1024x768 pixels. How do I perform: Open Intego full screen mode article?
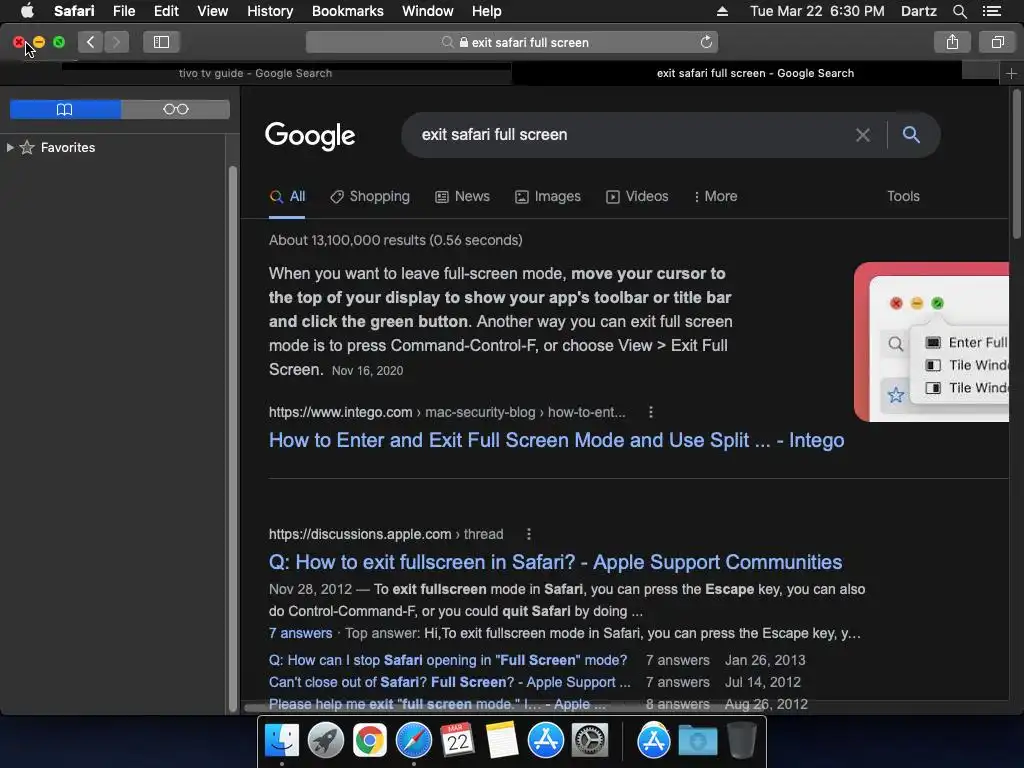point(556,440)
